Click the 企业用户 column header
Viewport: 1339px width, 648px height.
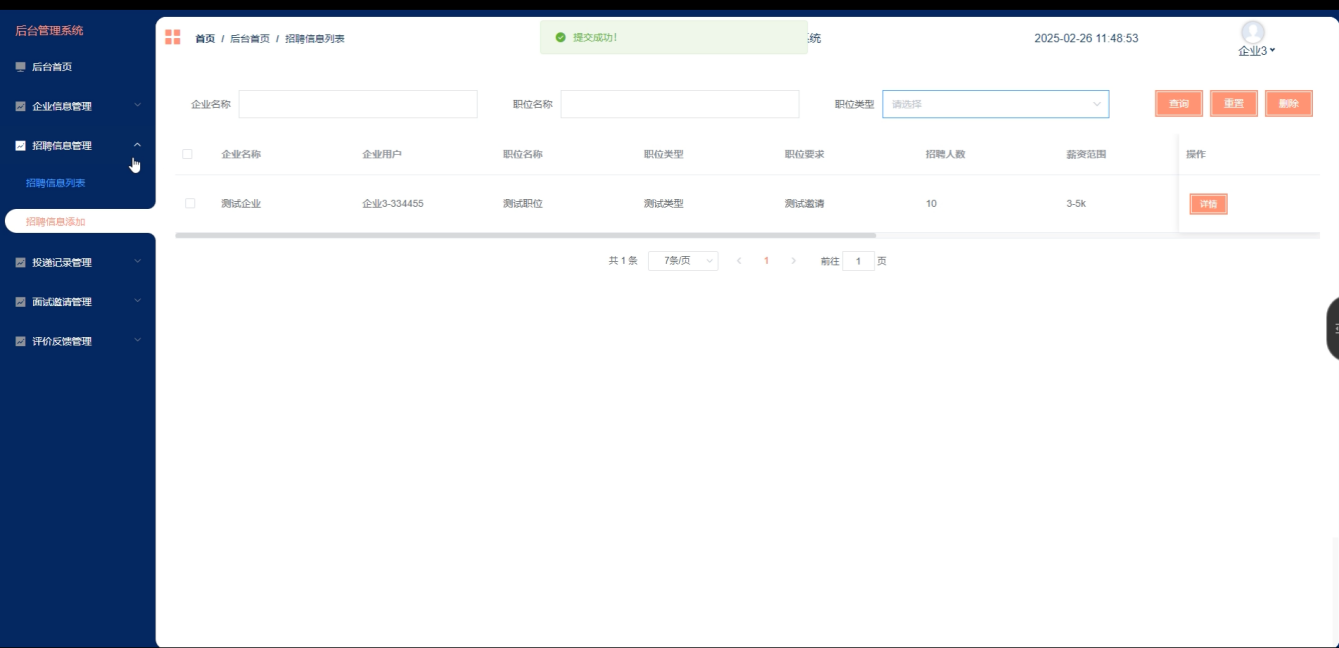pos(382,155)
